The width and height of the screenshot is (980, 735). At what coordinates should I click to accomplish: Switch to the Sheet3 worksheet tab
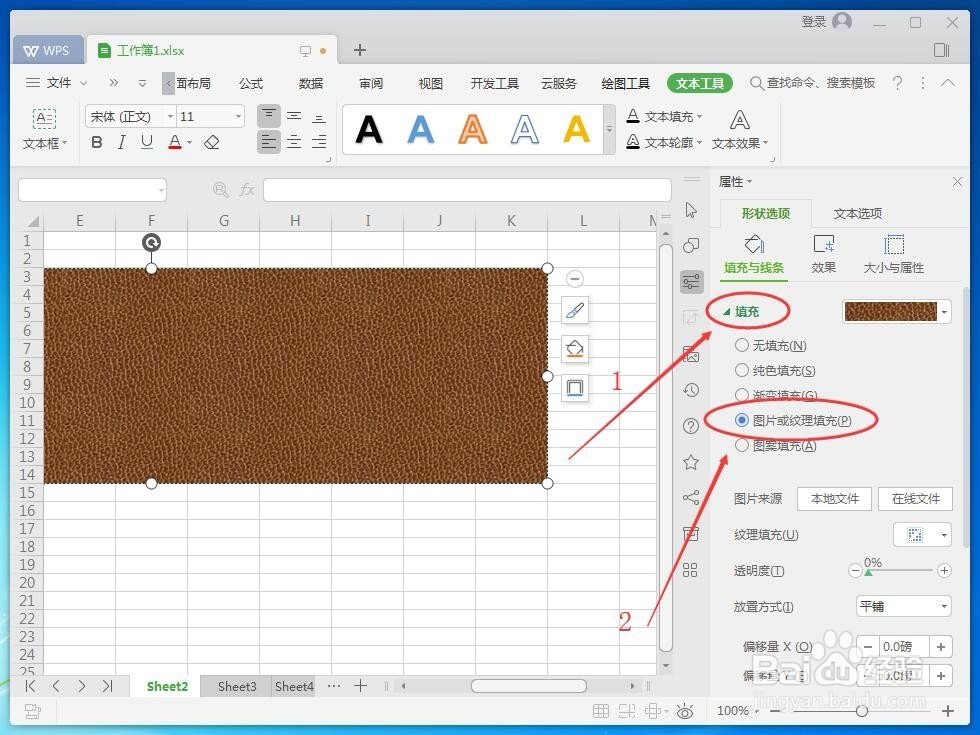pyautogui.click(x=236, y=686)
